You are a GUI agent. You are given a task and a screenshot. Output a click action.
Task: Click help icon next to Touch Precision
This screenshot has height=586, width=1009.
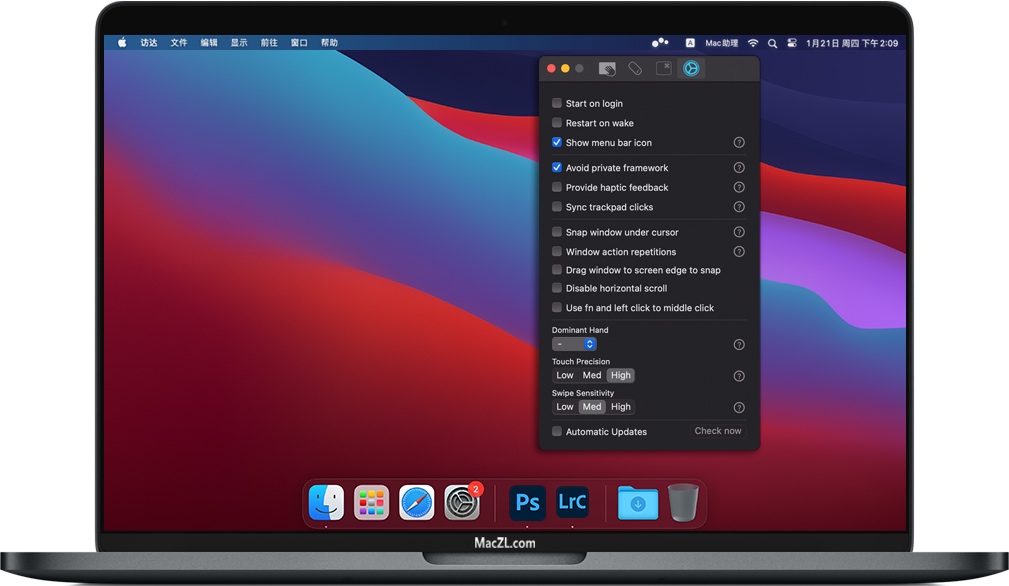coord(739,376)
